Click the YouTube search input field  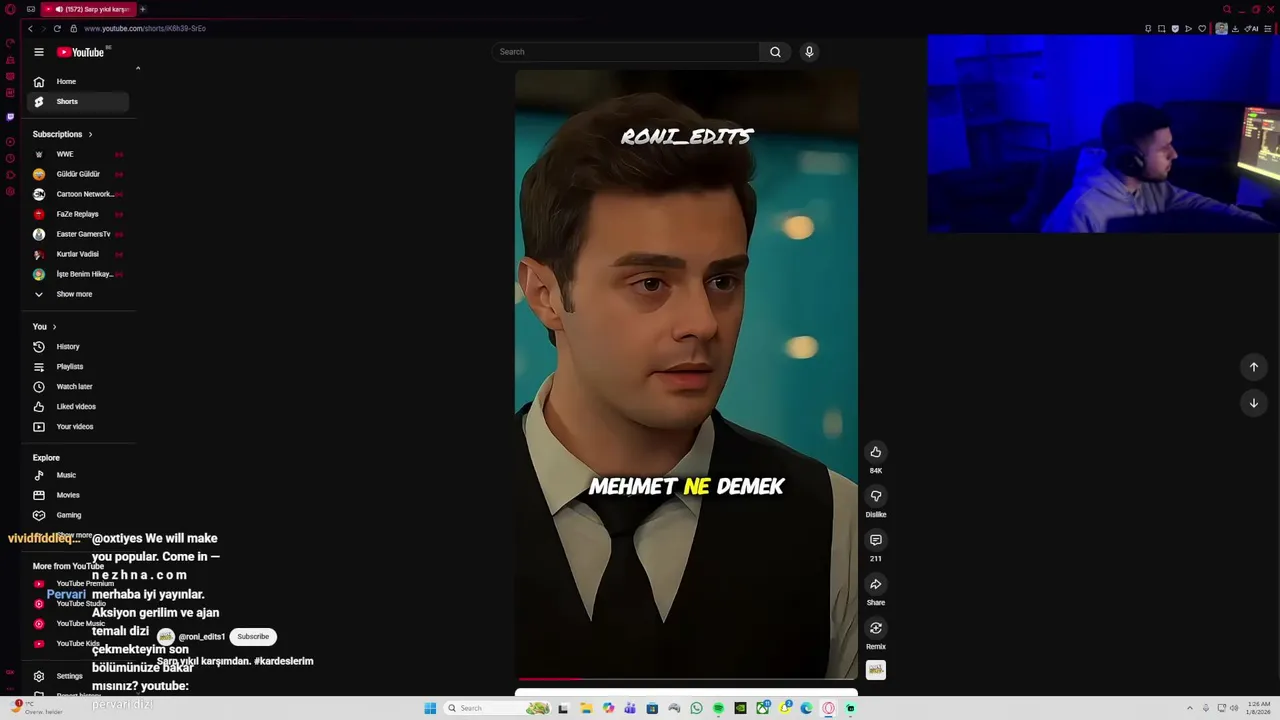(625, 52)
